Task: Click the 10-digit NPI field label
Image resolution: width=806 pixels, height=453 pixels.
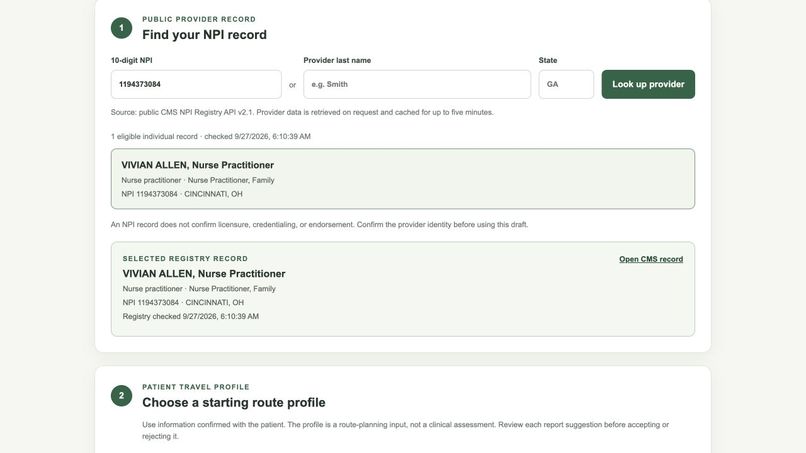Action: (132, 60)
